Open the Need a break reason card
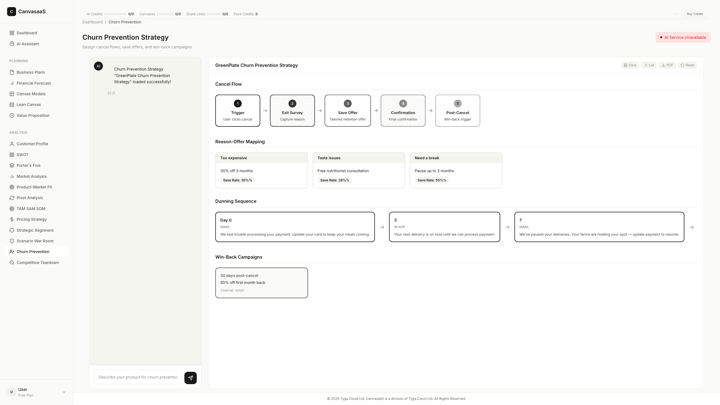720x405 pixels. pyautogui.click(x=456, y=170)
